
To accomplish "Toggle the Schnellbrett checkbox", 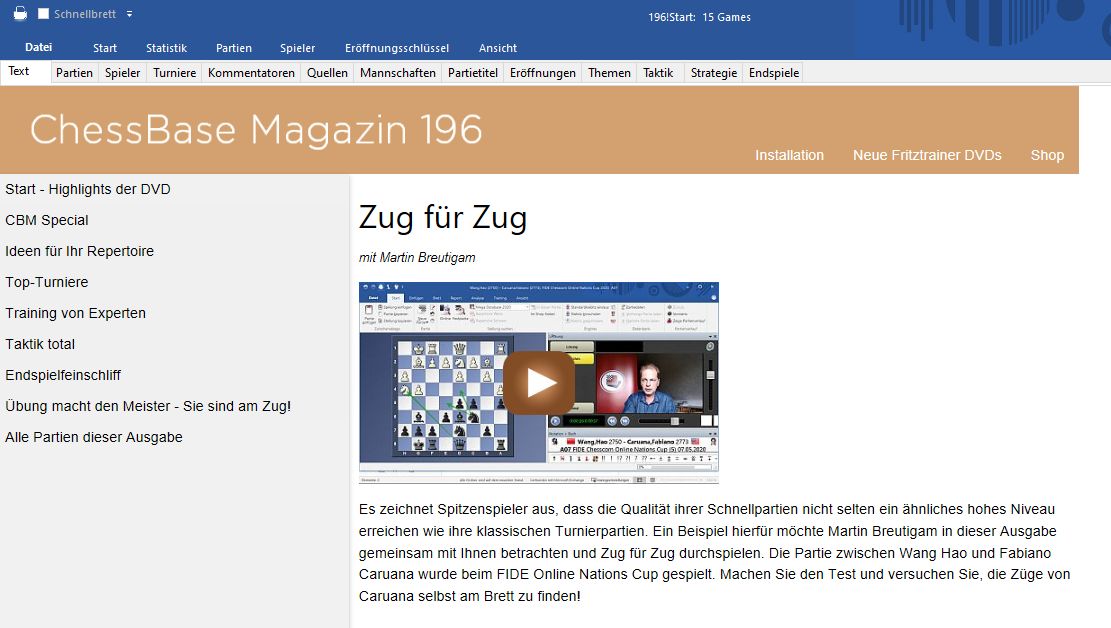I will 43,14.
